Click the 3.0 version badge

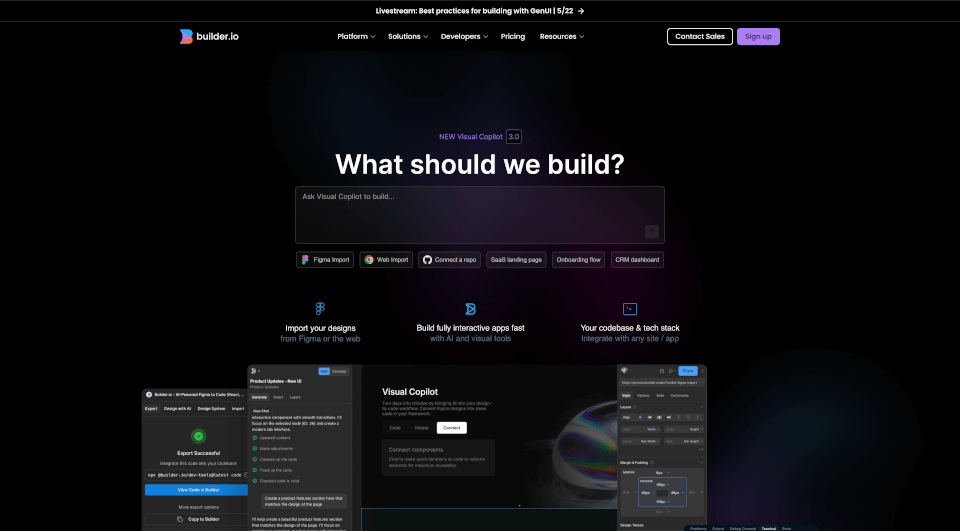tap(514, 137)
